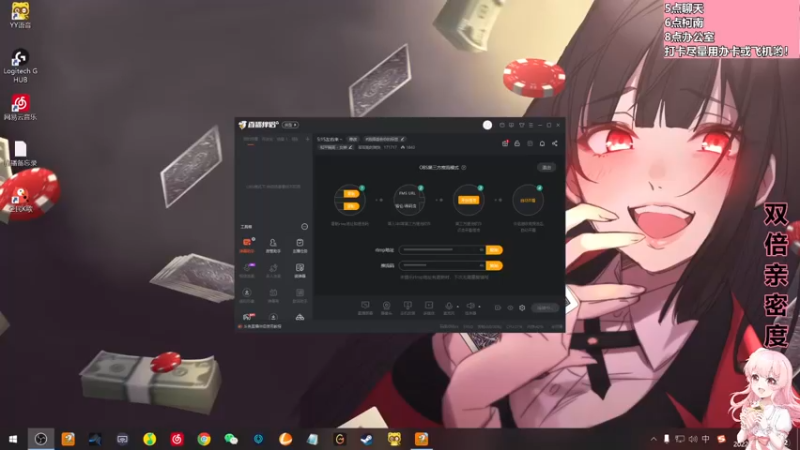Show hidden system tray icons chevron
Viewport: 800px width, 450px height.
pyautogui.click(x=653, y=439)
